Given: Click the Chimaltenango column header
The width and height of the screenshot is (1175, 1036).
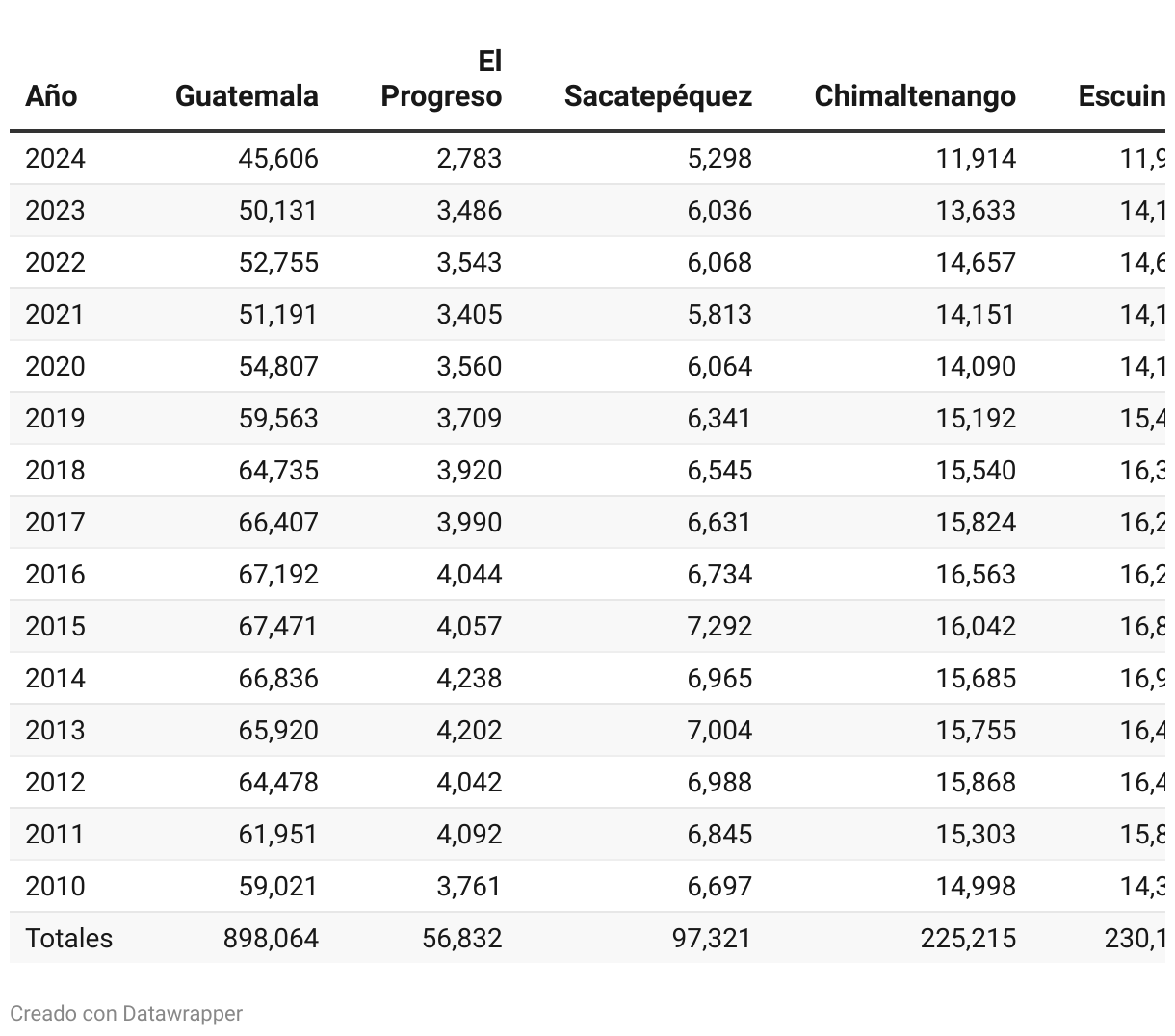Looking at the screenshot, I should 915,96.
